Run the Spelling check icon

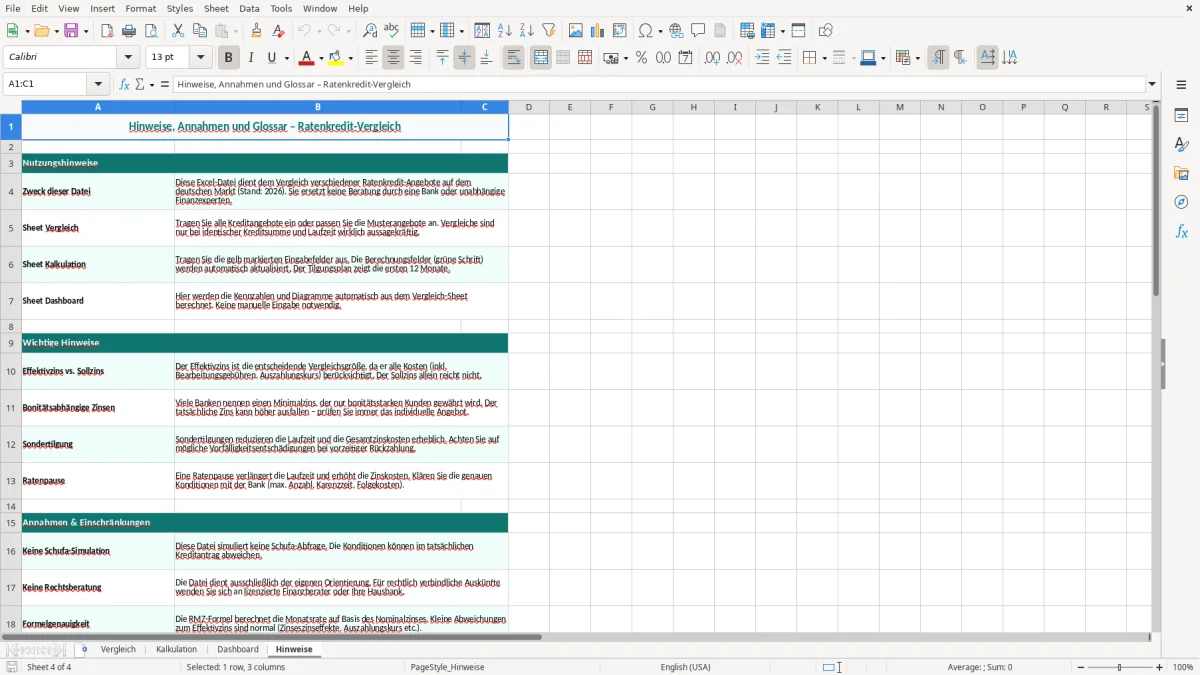pos(391,31)
